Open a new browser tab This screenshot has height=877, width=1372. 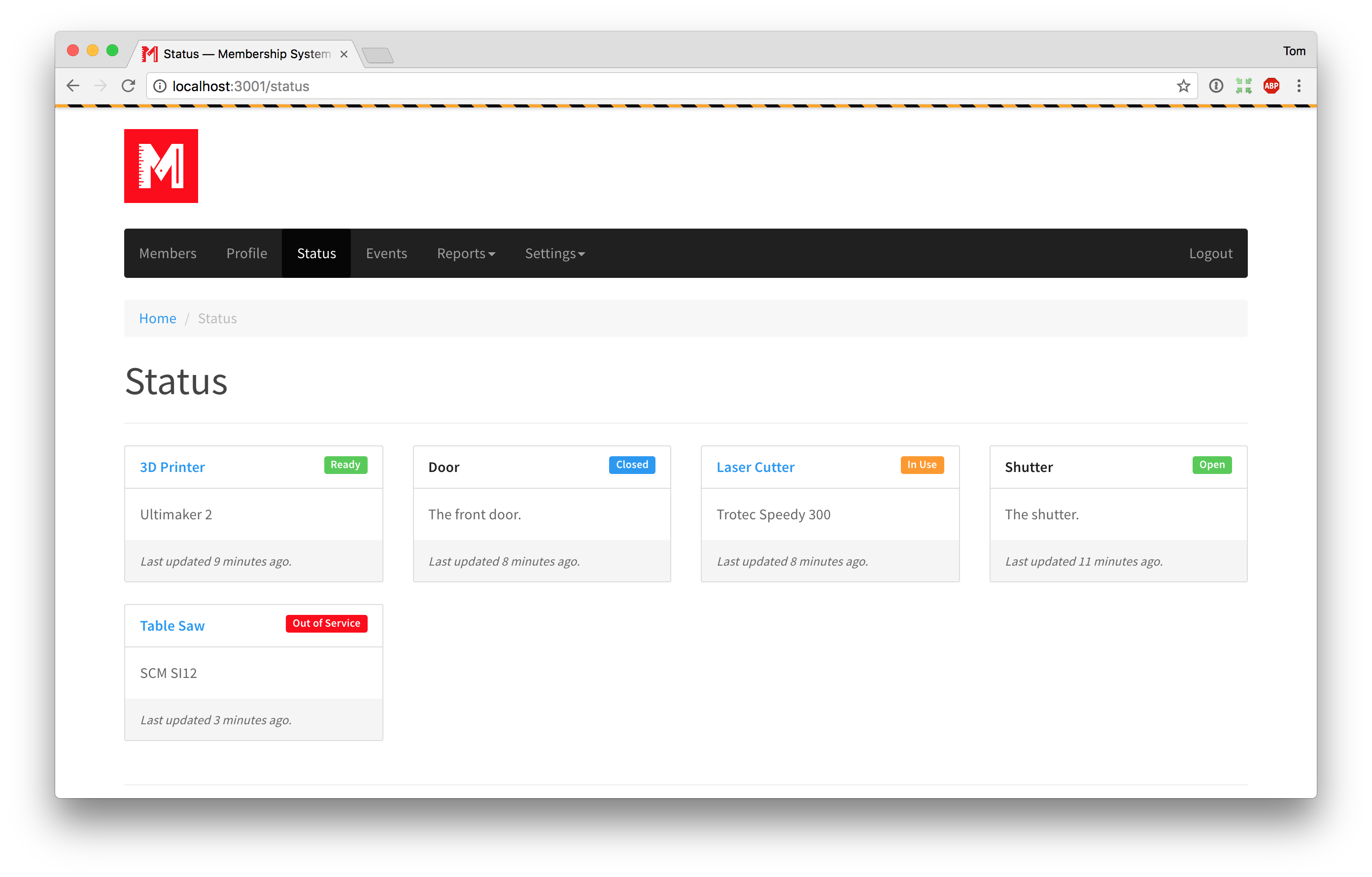377,55
